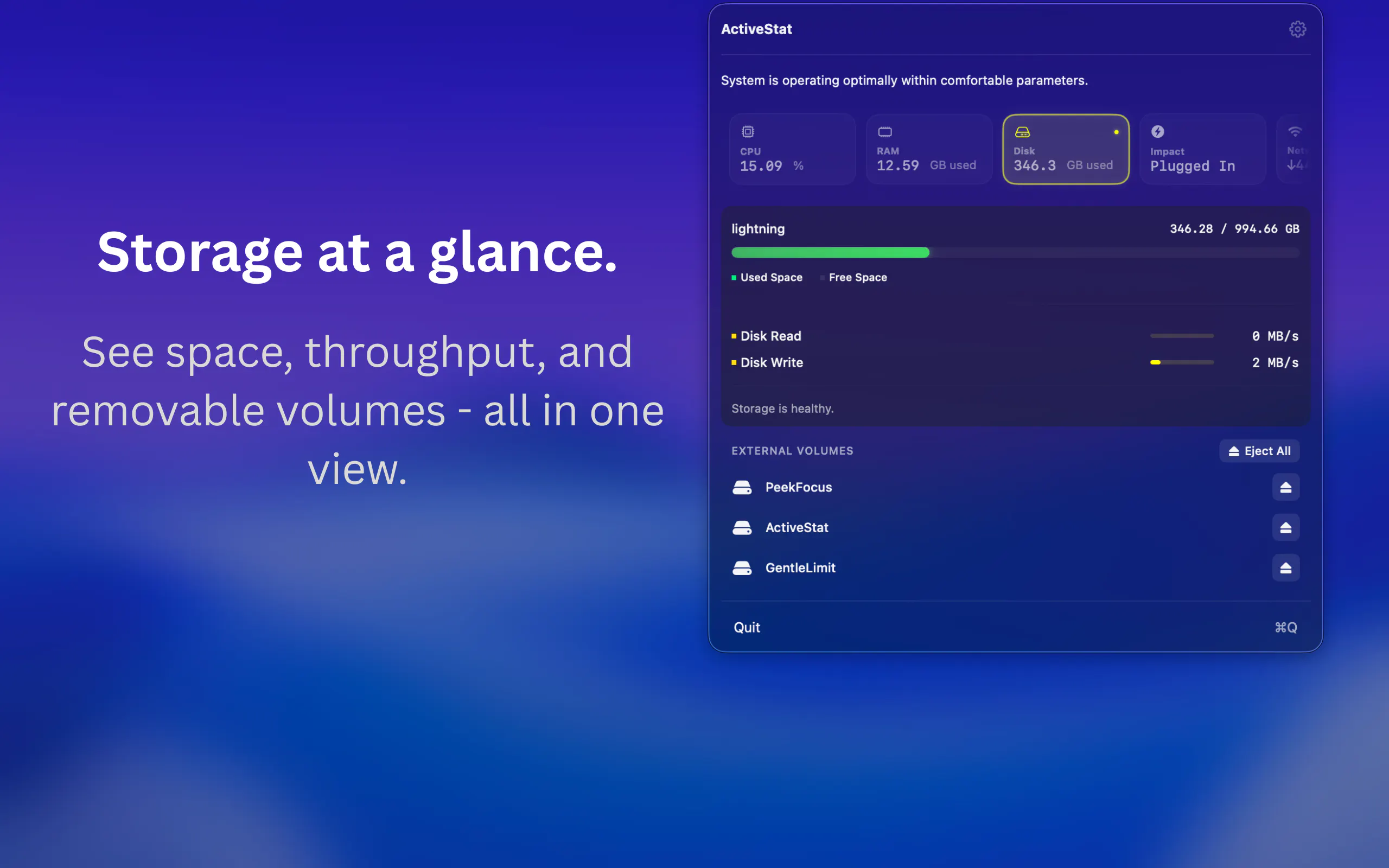Click the GentleLimit volume name
The width and height of the screenshot is (1389, 868).
tap(800, 568)
